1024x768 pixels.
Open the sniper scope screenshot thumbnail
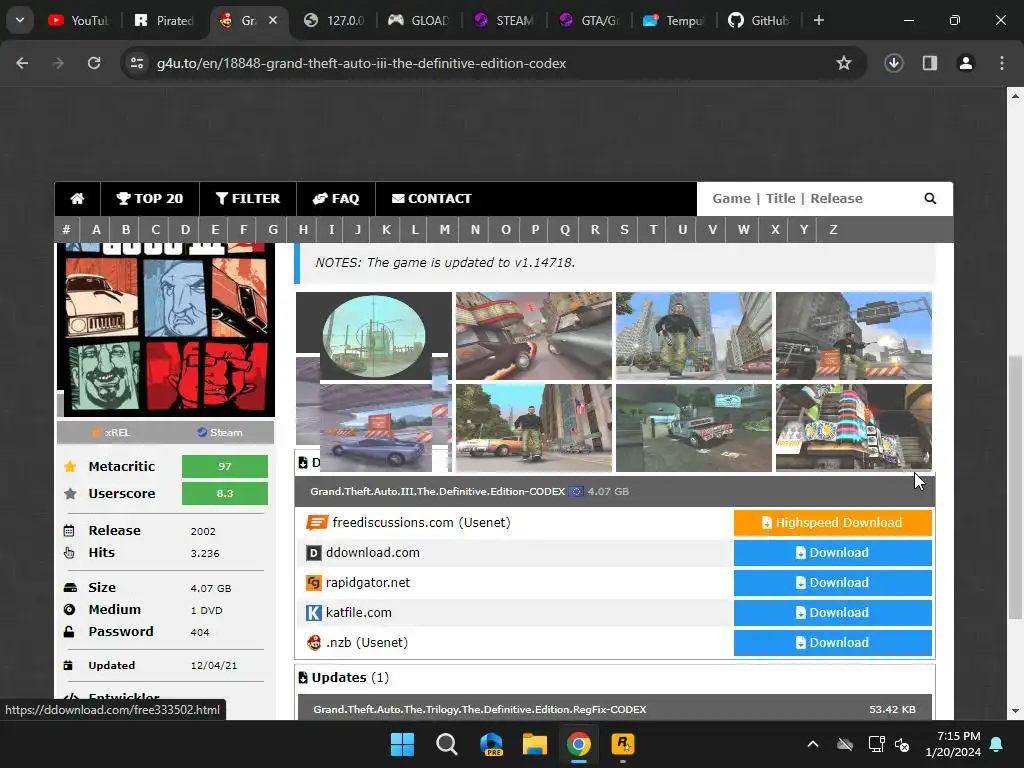374,336
